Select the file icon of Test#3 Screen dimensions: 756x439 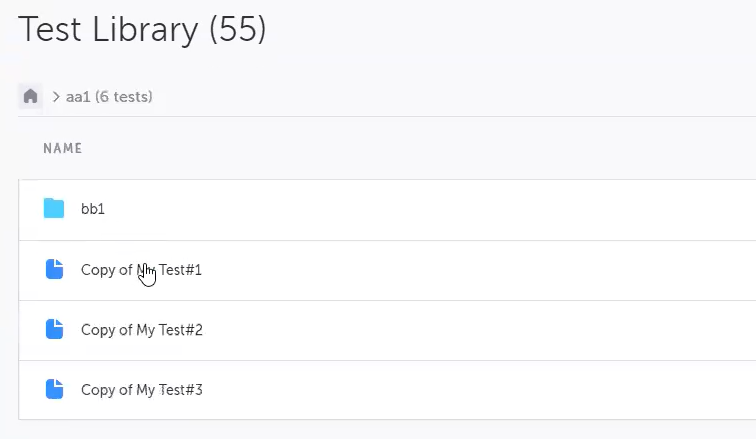54,390
